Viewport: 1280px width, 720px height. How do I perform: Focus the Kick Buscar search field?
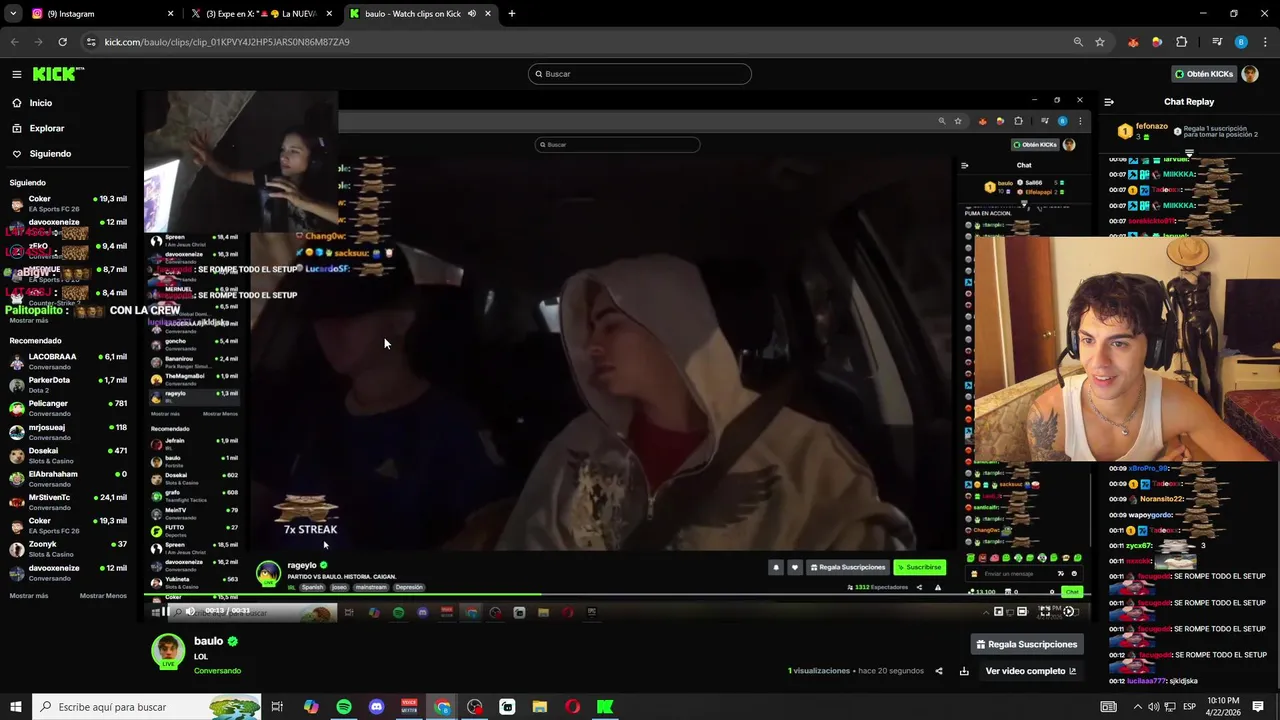click(640, 74)
